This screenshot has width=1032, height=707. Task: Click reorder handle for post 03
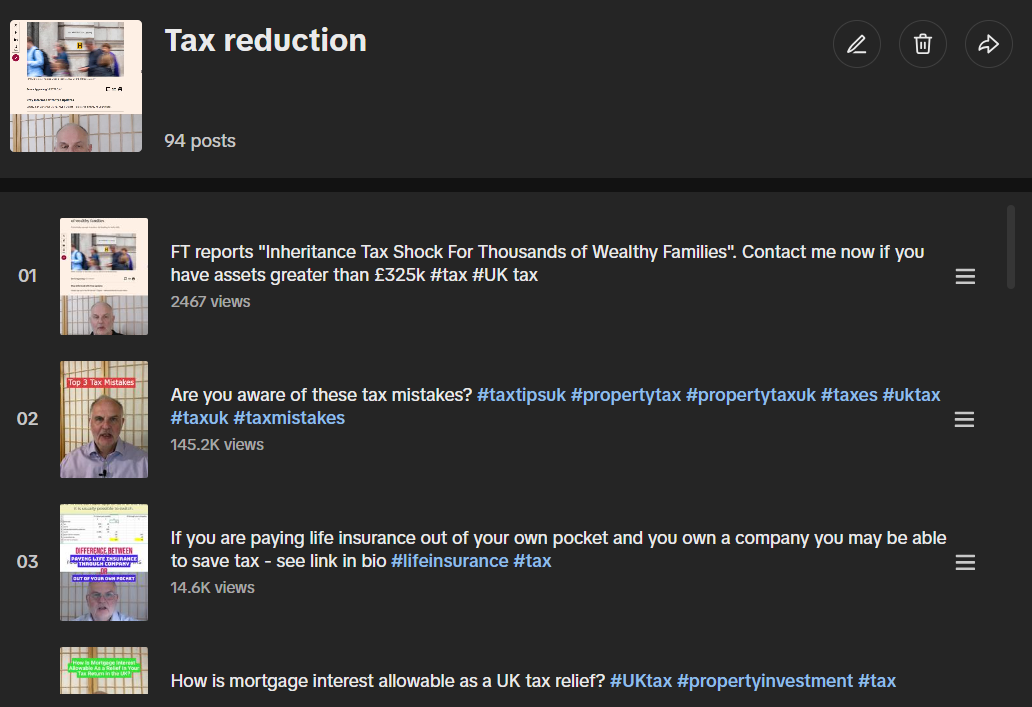(965, 562)
